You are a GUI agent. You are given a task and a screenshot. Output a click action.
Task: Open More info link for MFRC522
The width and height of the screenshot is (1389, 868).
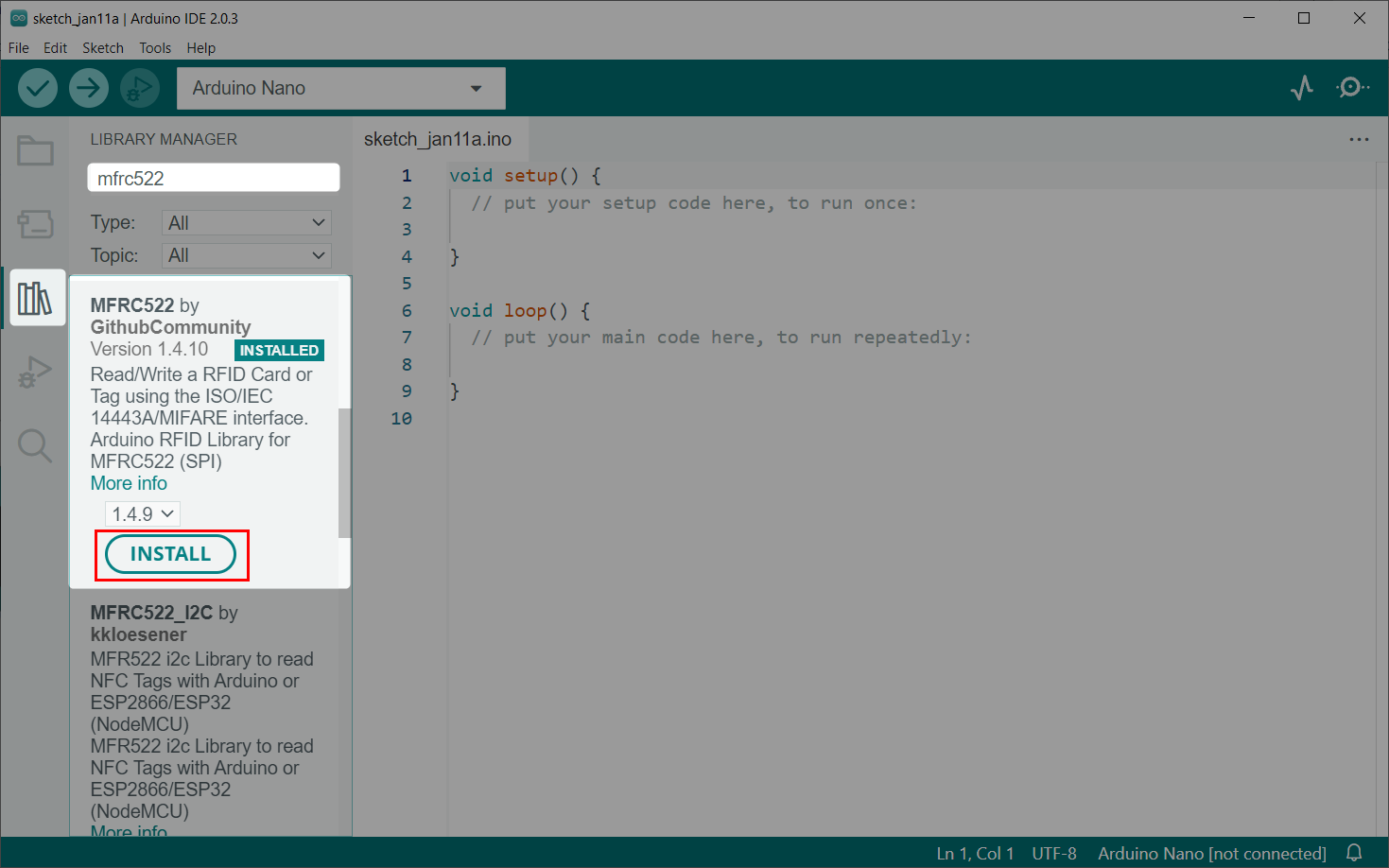click(x=129, y=483)
